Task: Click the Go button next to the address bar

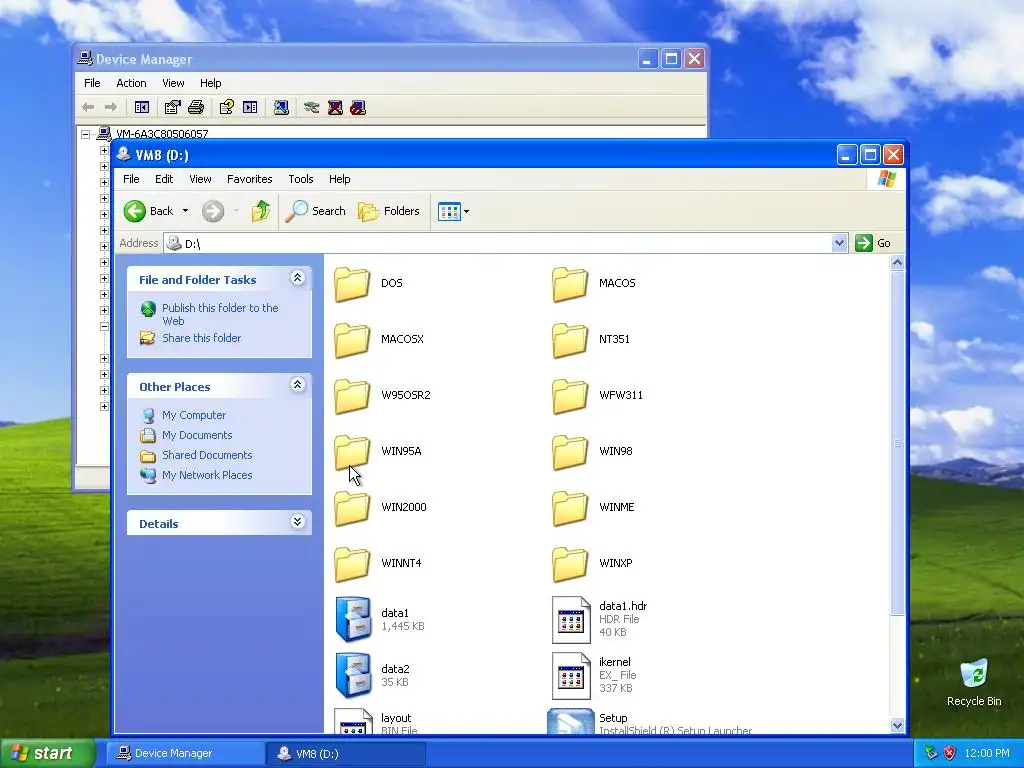Action: click(873, 243)
